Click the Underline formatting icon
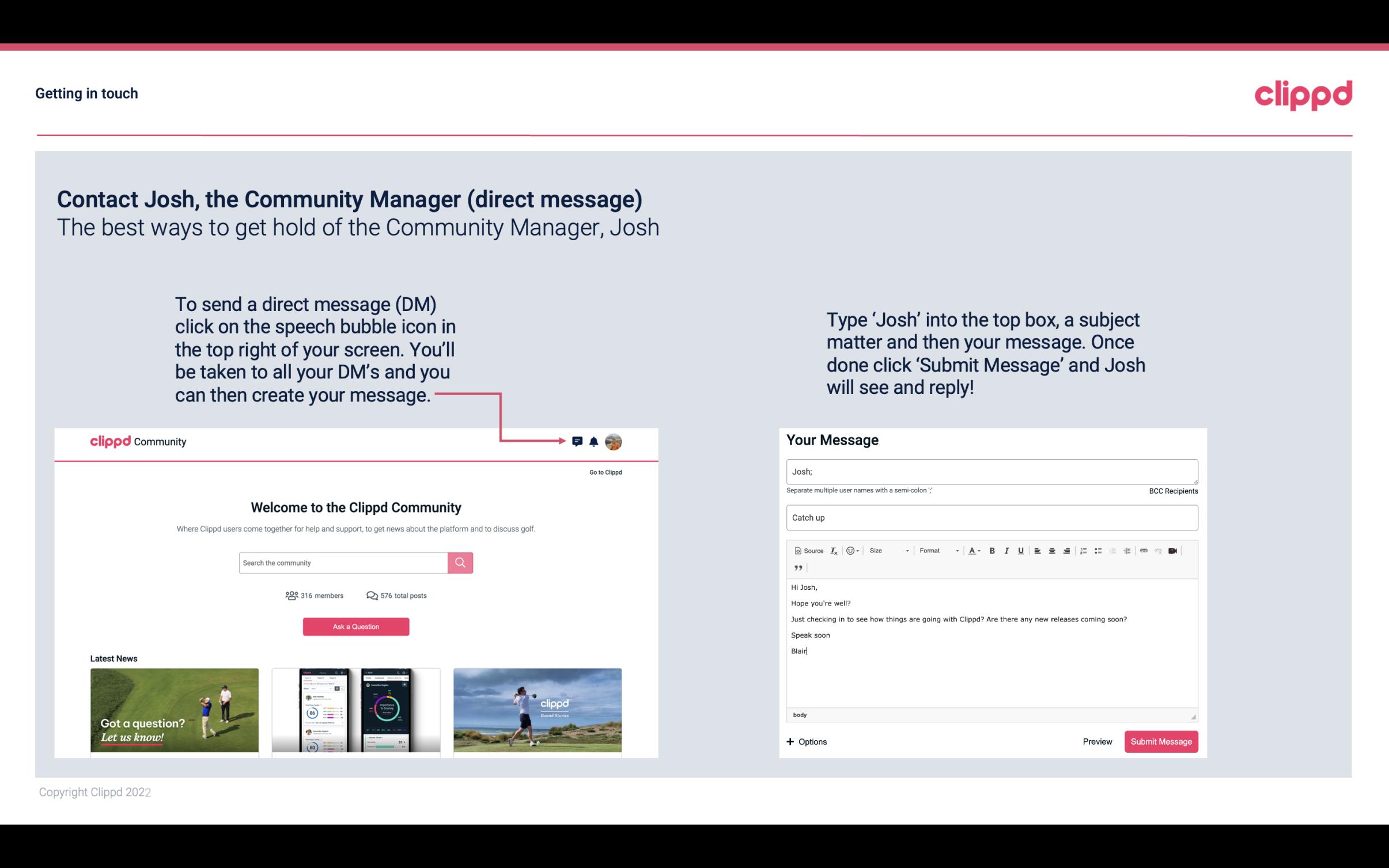 1020,550
